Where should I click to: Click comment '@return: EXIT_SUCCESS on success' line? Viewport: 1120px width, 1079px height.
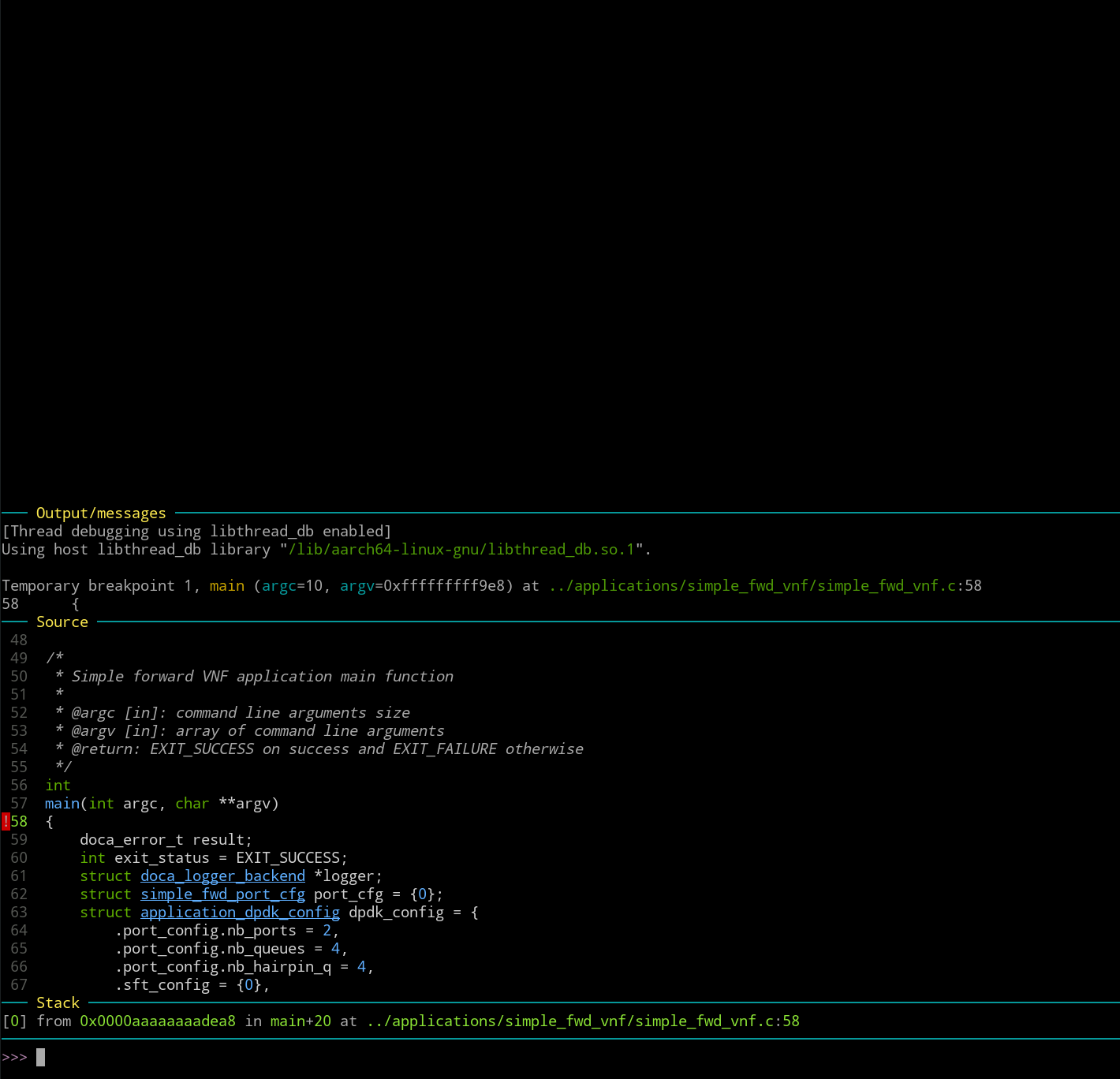327,749
